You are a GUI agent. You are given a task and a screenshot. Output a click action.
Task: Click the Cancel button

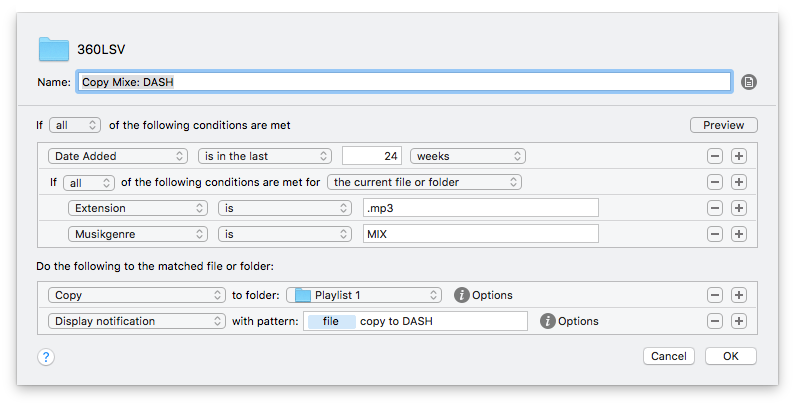click(668, 356)
